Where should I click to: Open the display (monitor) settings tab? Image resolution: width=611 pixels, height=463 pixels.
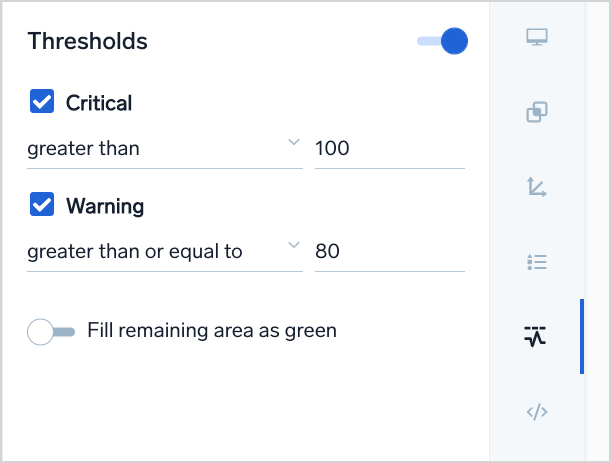point(537,39)
